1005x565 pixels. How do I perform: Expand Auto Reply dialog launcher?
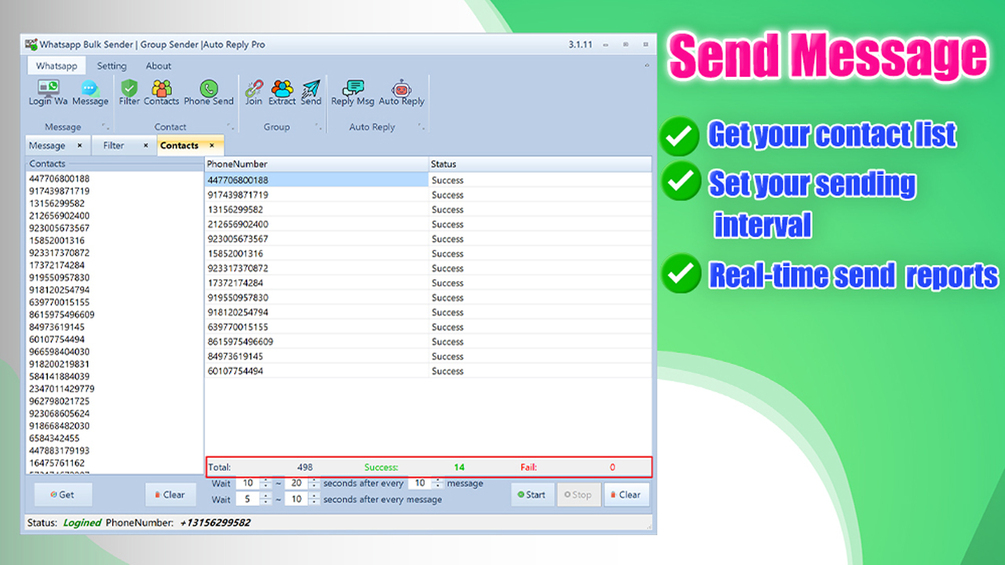pos(421,127)
